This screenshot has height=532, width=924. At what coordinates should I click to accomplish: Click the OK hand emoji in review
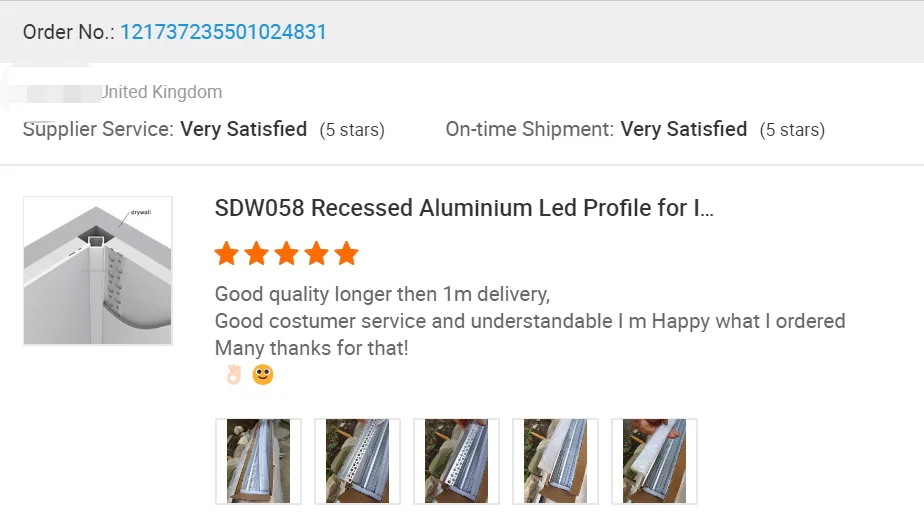pyautogui.click(x=234, y=376)
